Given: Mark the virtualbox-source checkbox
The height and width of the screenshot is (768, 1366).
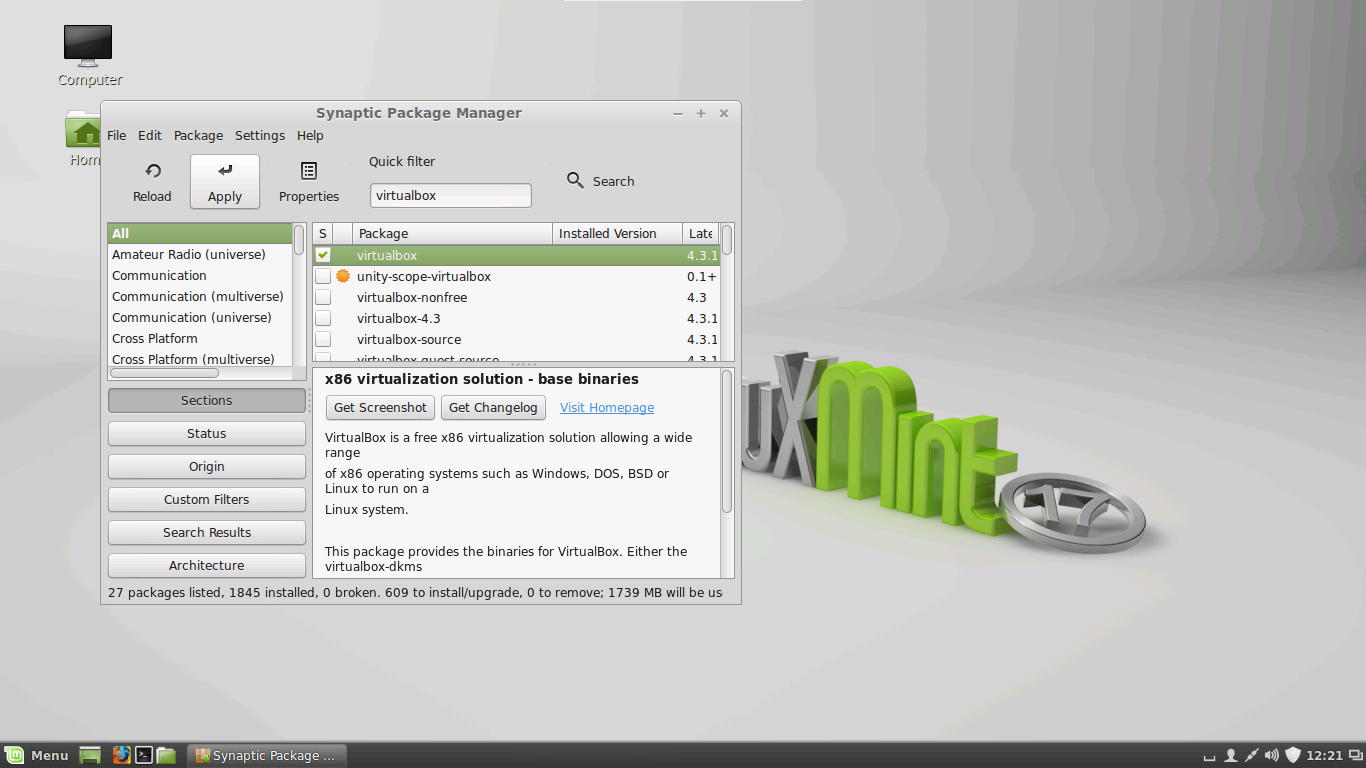Looking at the screenshot, I should 323,339.
